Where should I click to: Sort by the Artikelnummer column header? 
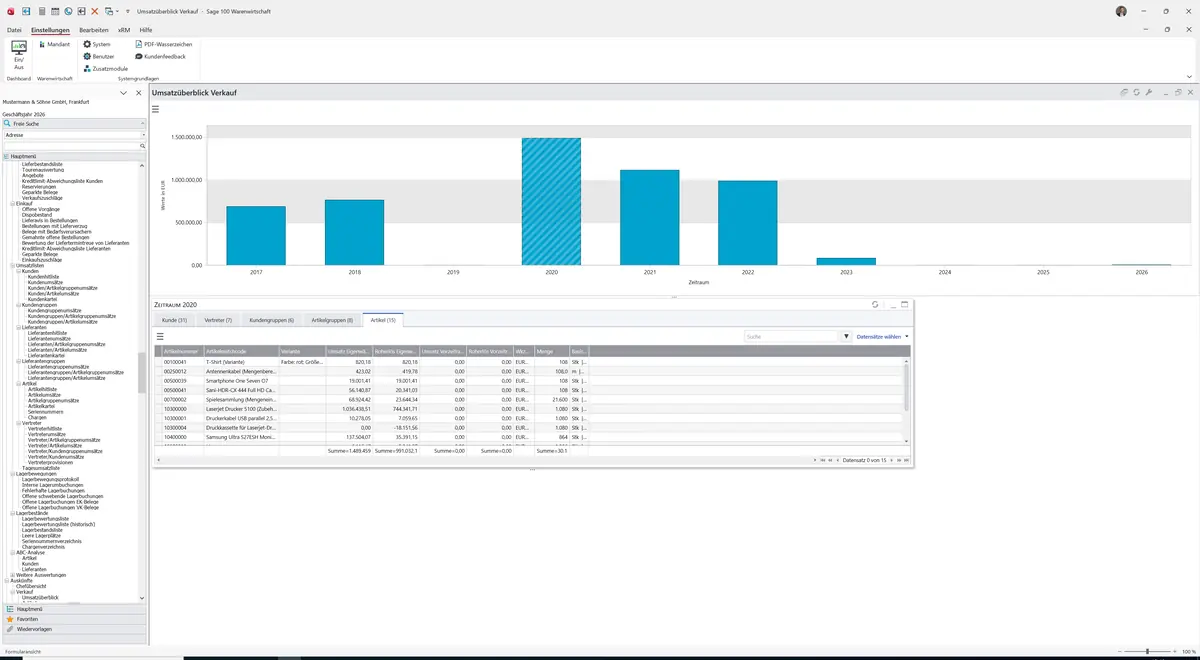182,351
